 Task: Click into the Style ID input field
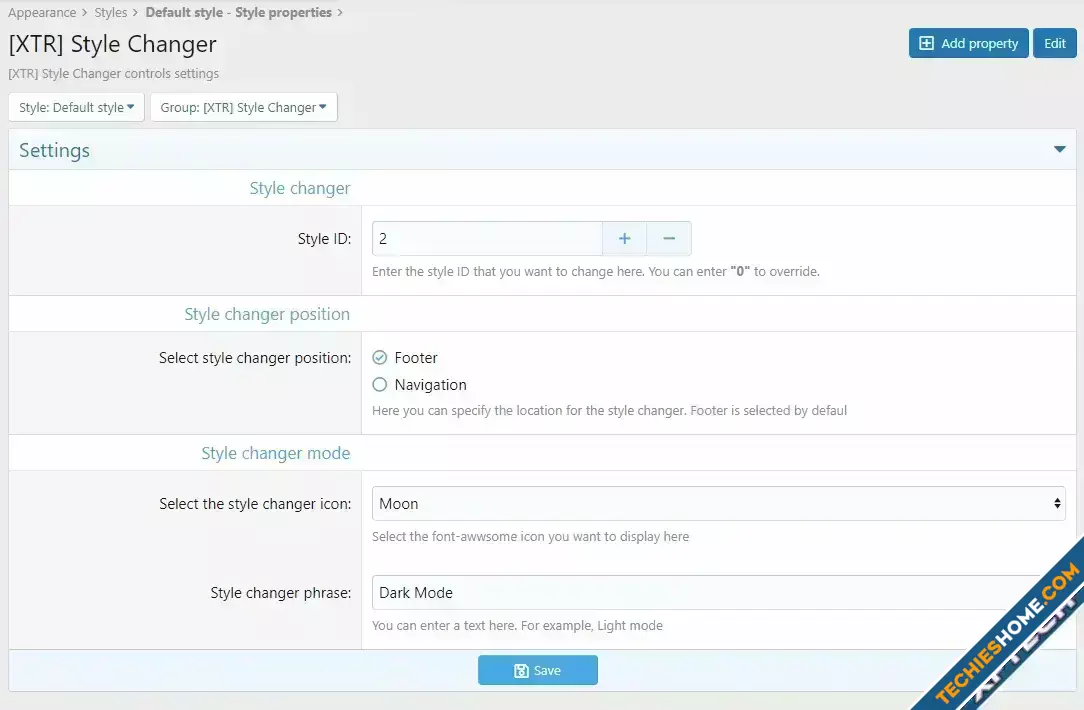tap(487, 239)
